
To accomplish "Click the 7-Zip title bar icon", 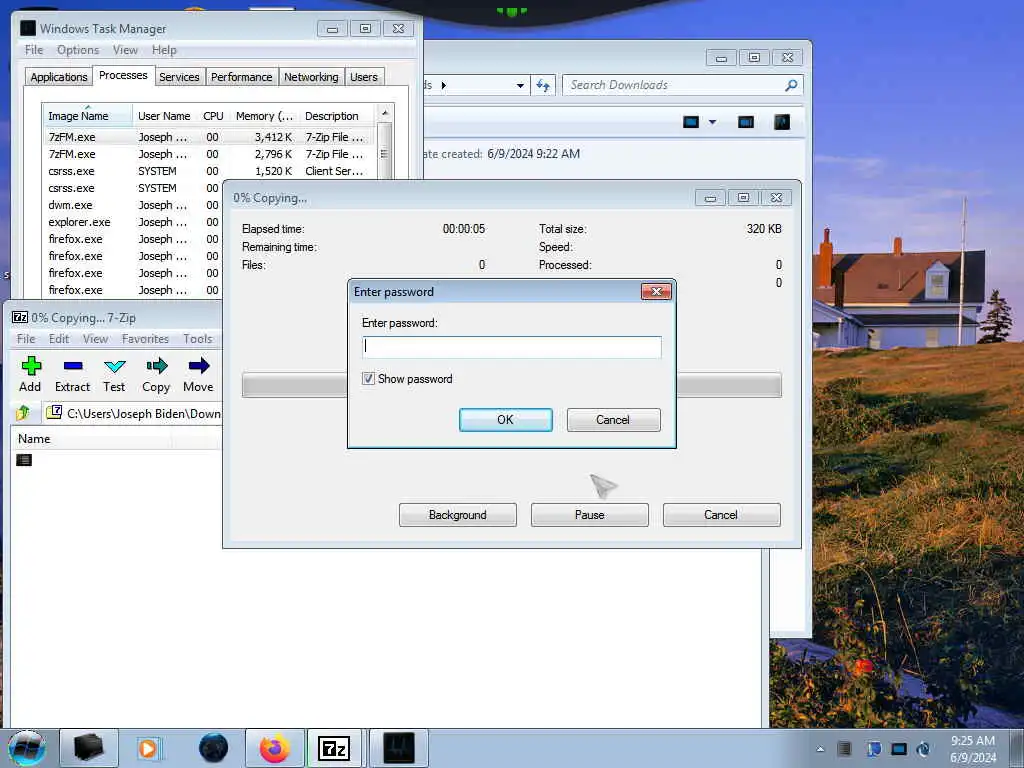I will coord(20,318).
